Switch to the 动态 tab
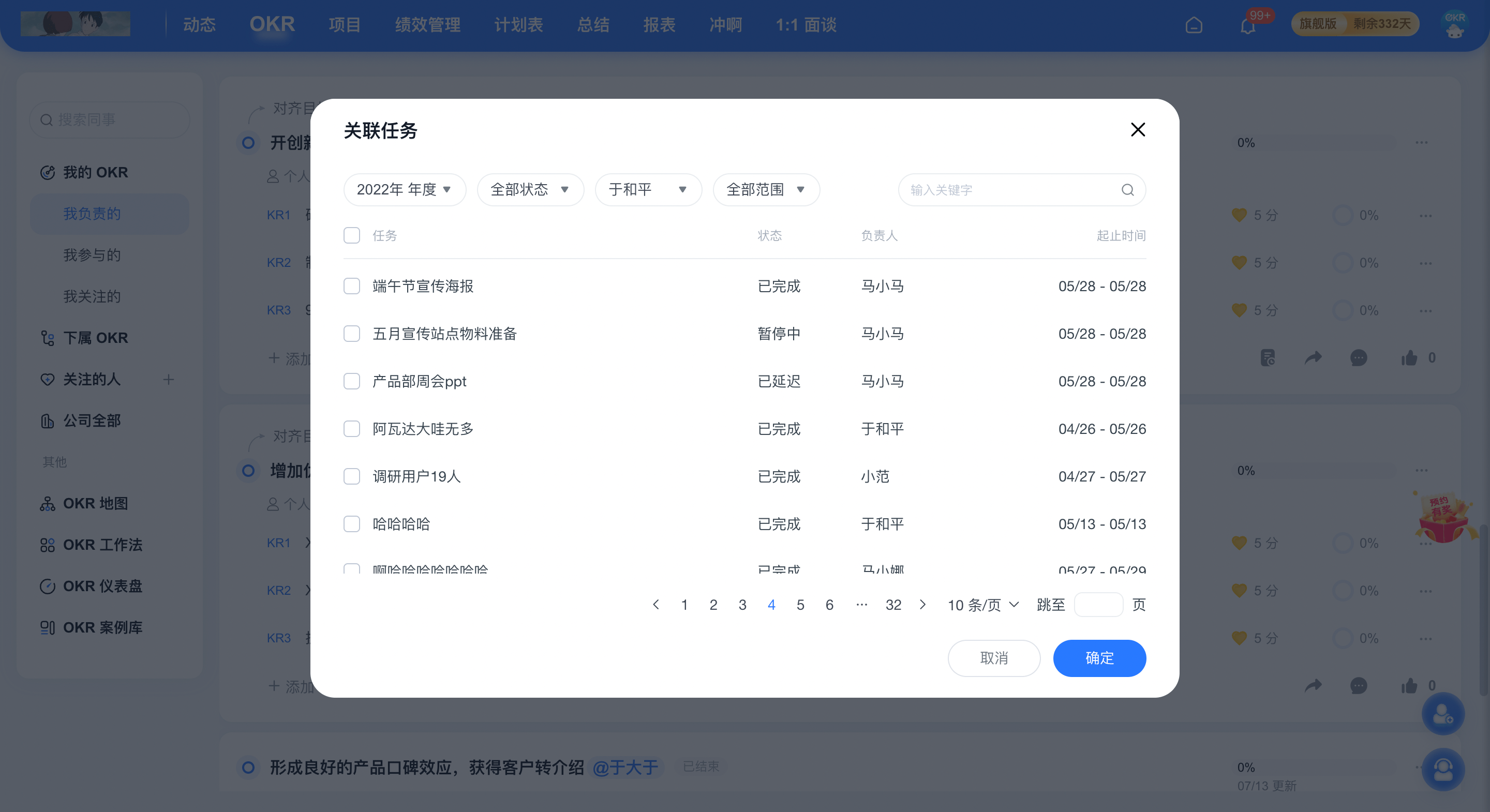 [200, 25]
